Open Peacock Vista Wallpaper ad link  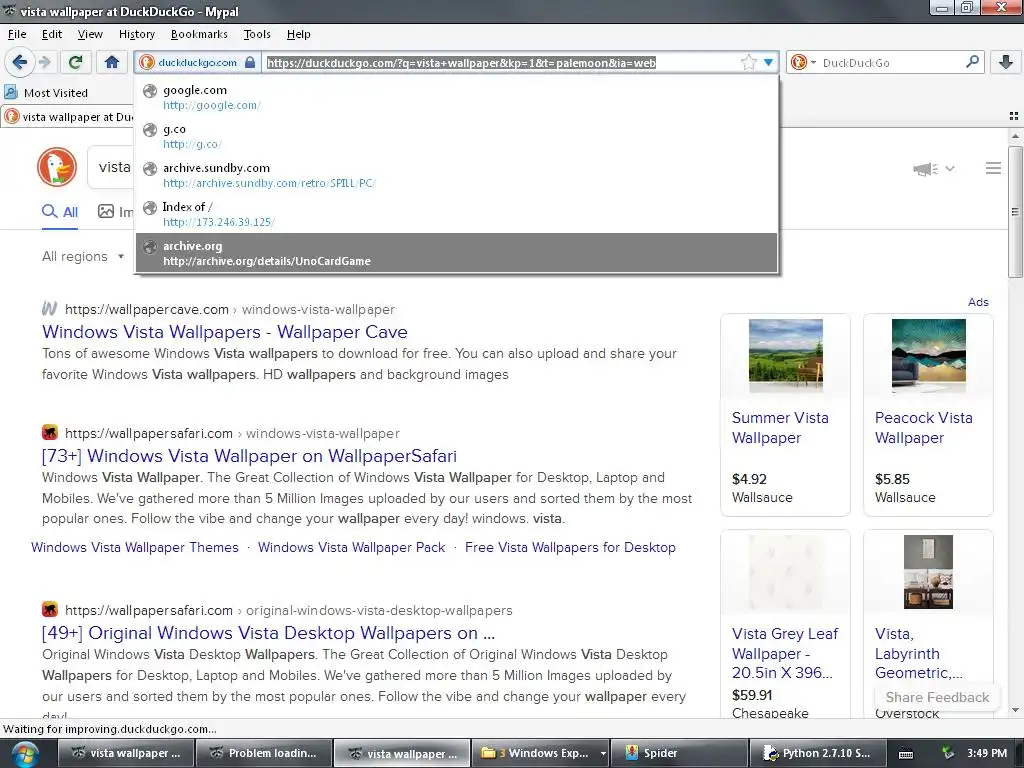coord(923,428)
